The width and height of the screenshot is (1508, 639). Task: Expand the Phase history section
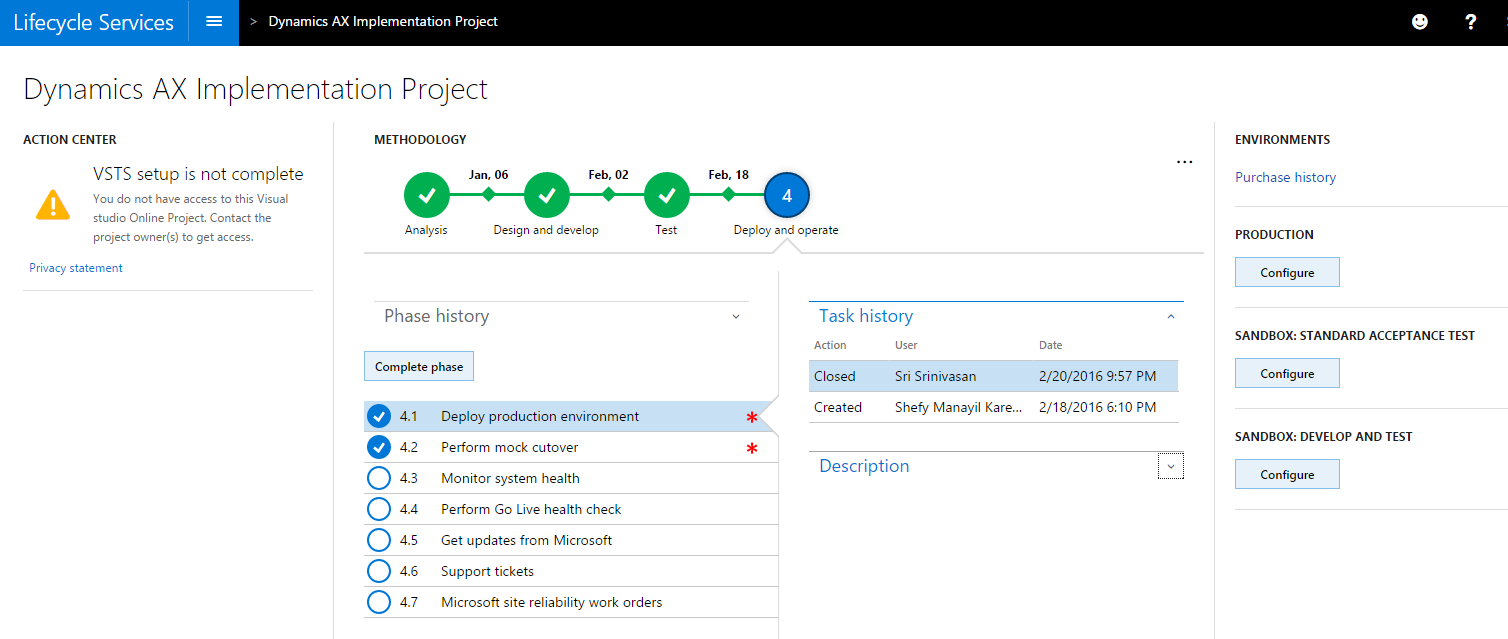736,317
